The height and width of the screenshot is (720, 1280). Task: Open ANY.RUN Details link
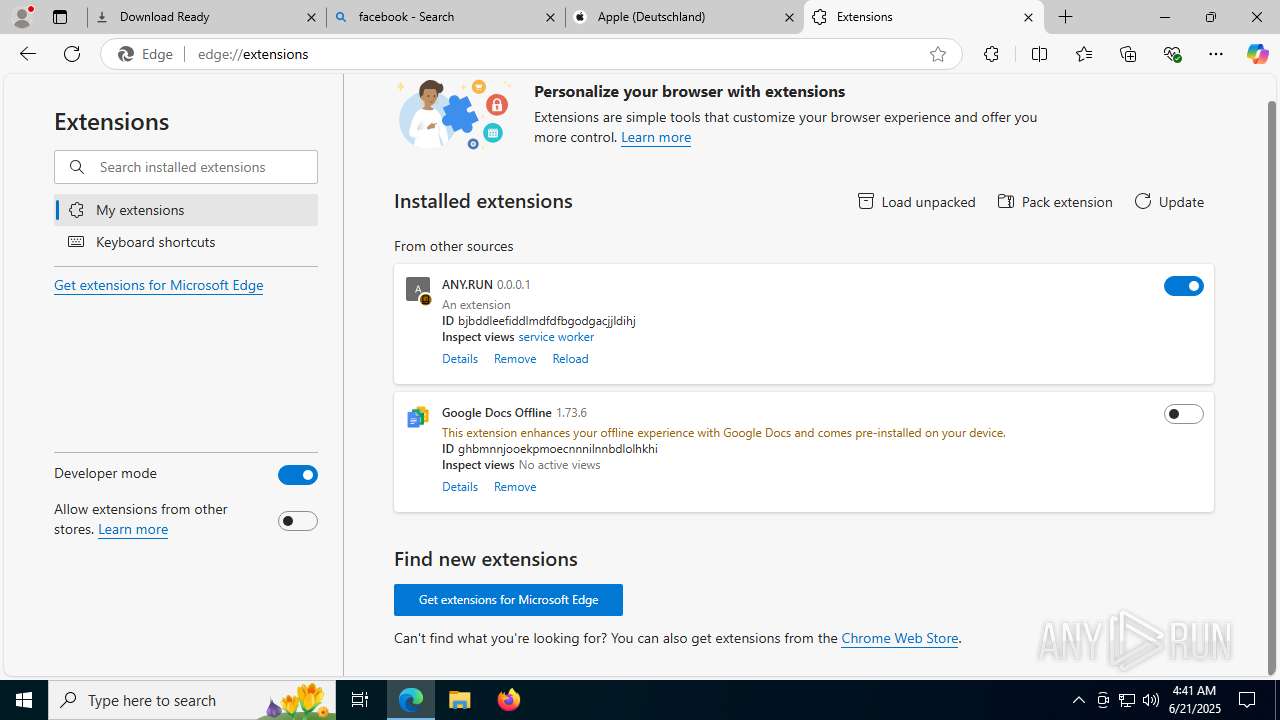(460, 359)
